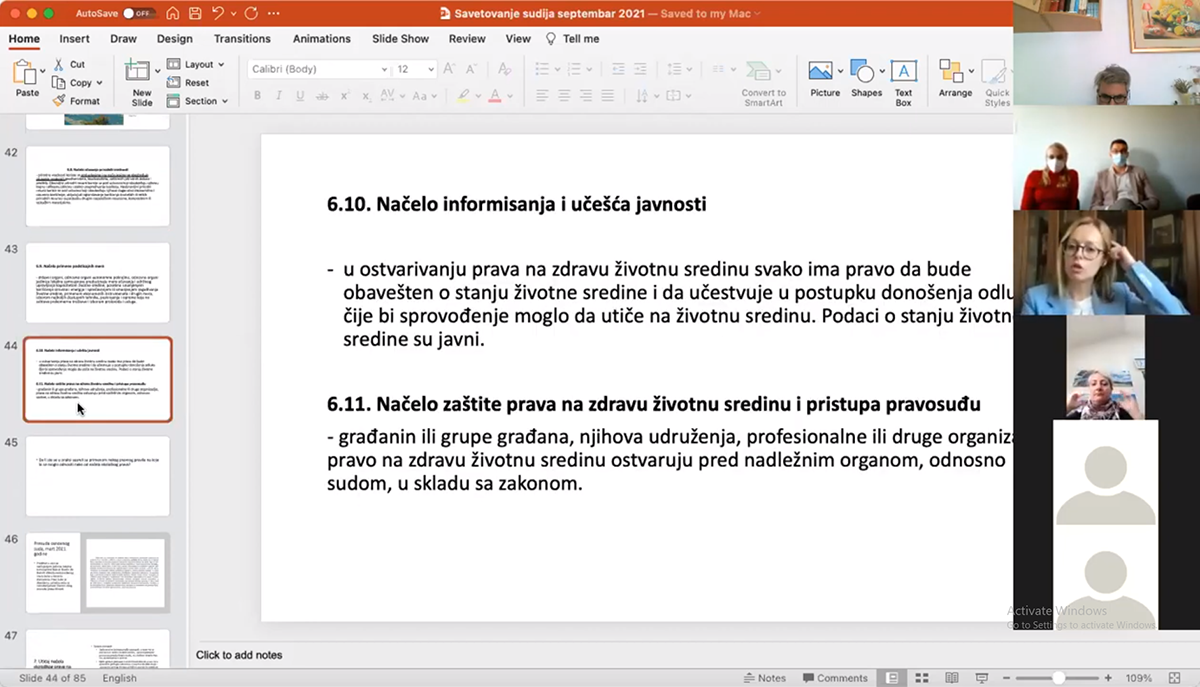Switch to Reading view icon
This screenshot has height=687, width=1200.
pos(952,678)
